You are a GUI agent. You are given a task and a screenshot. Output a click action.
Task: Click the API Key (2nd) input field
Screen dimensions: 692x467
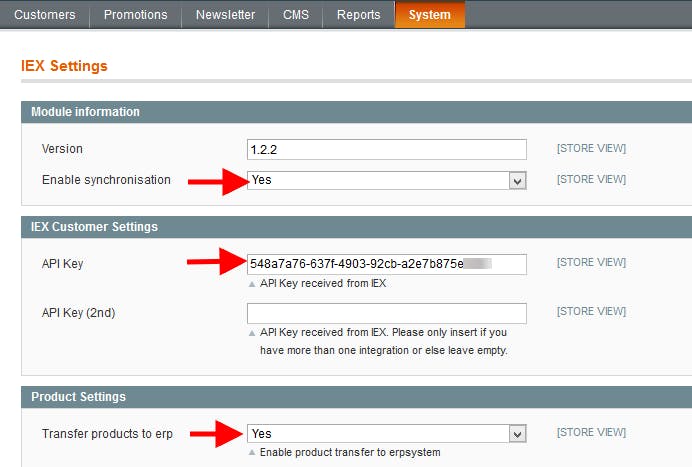[387, 313]
